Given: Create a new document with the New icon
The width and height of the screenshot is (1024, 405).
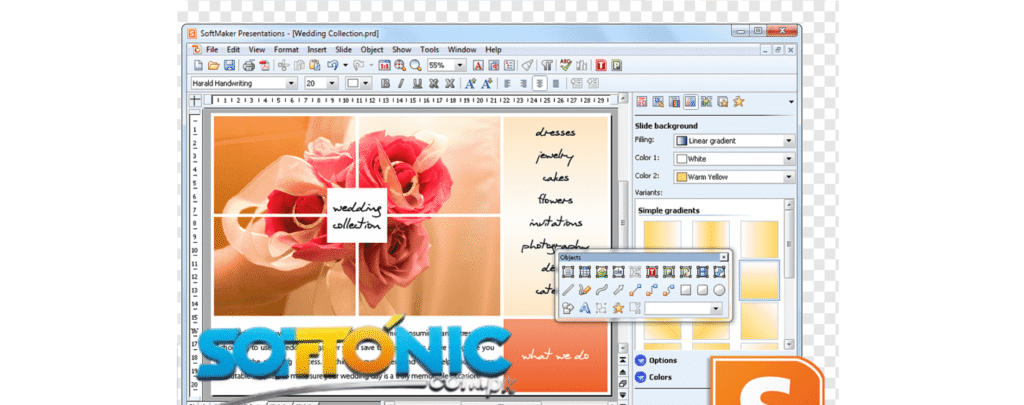Looking at the screenshot, I should [198, 65].
